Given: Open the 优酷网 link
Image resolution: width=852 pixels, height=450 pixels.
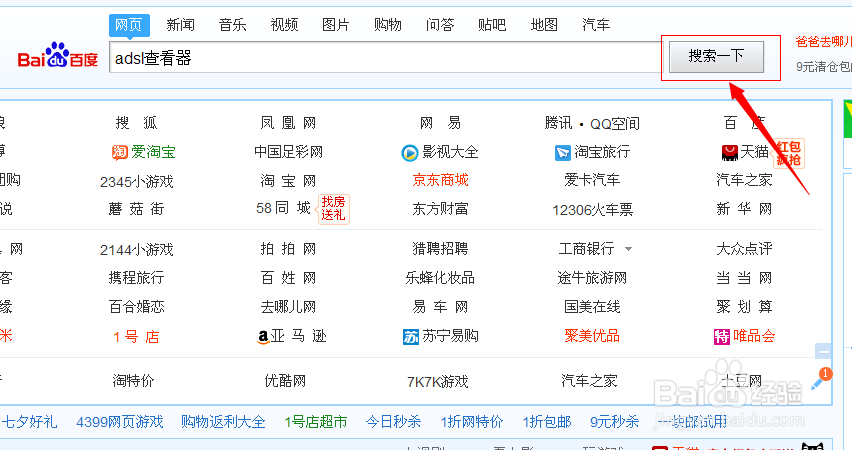Looking at the screenshot, I should 285,380.
